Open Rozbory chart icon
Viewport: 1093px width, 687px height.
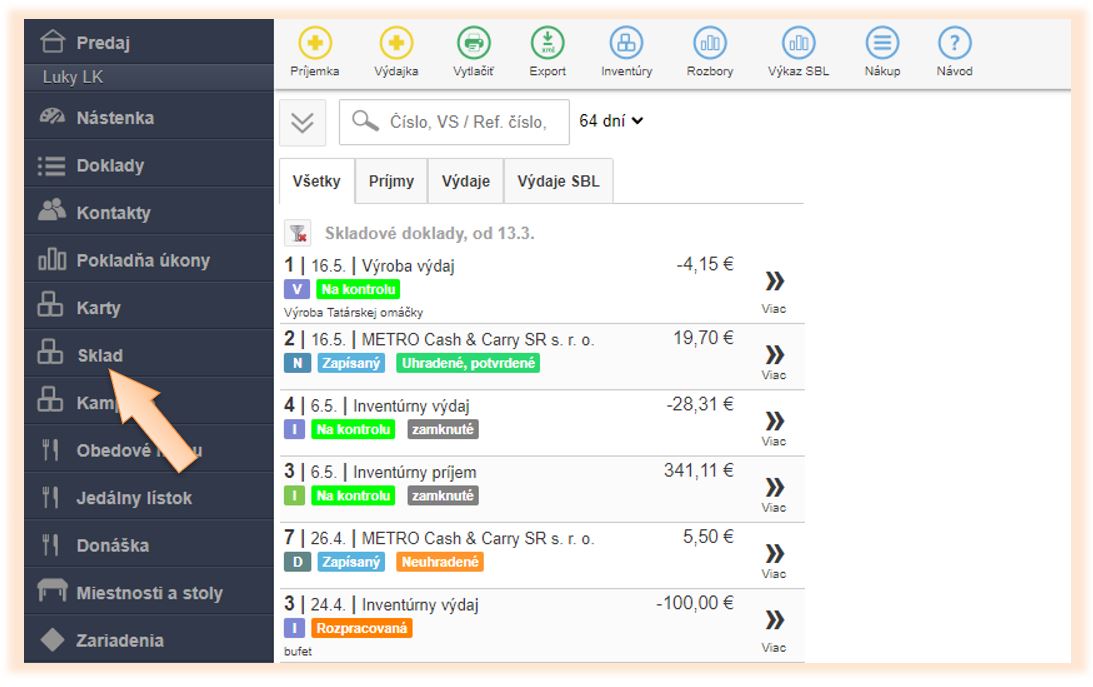(710, 44)
